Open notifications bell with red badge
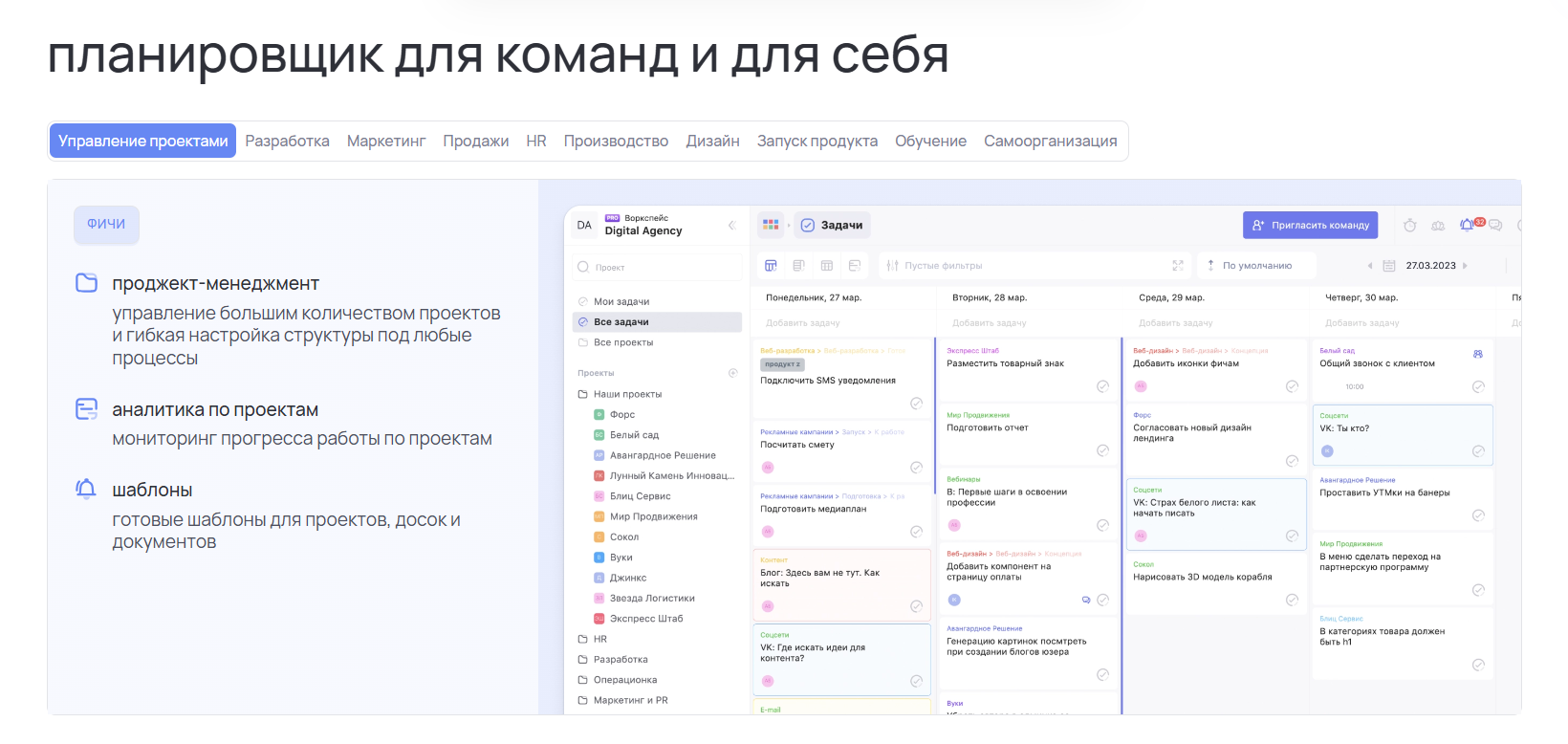Screen dimensions: 1568x744 click(1468, 226)
